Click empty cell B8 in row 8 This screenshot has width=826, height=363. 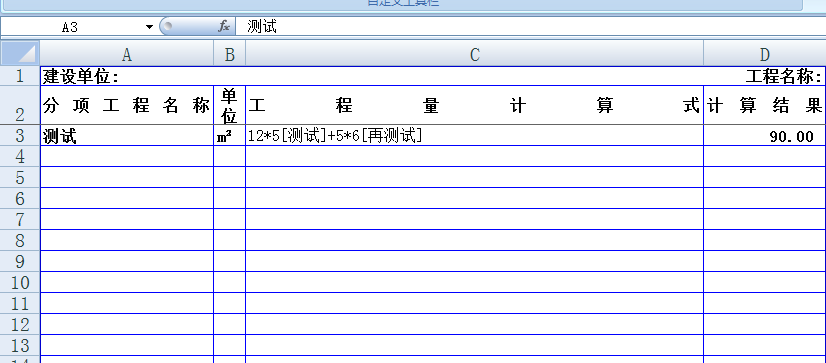click(230, 241)
